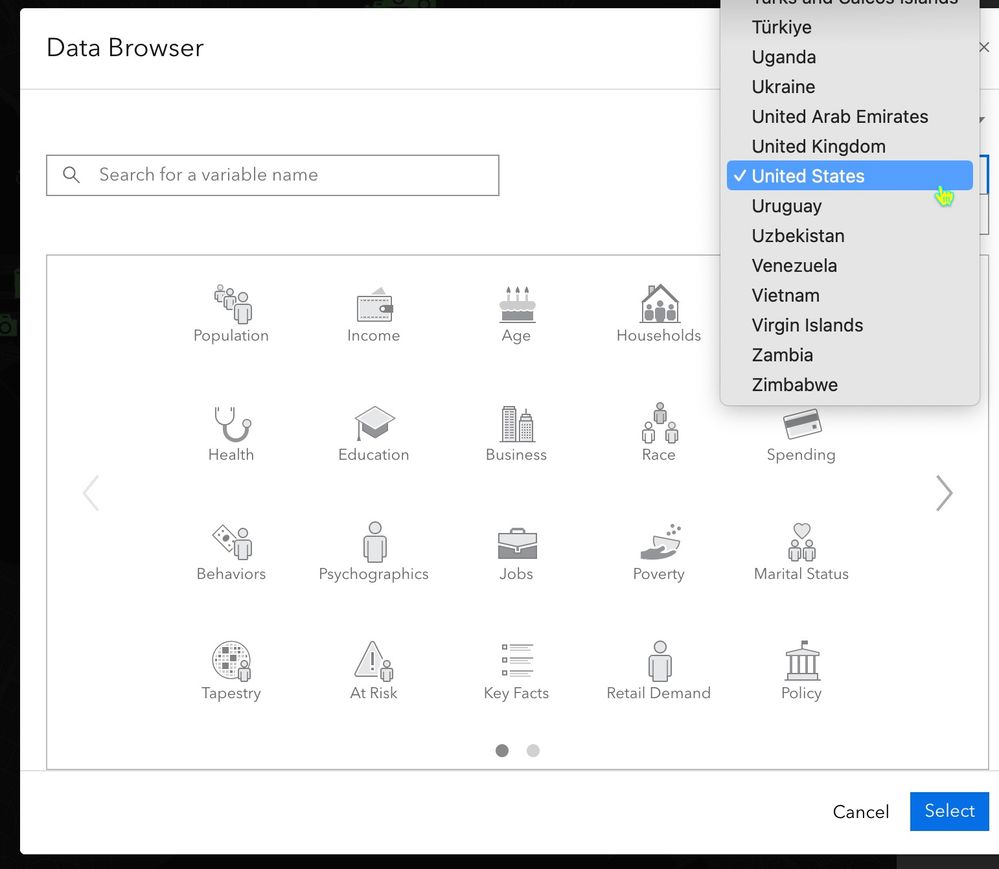Image resolution: width=999 pixels, height=869 pixels.
Task: Open the Households category
Action: [659, 314]
